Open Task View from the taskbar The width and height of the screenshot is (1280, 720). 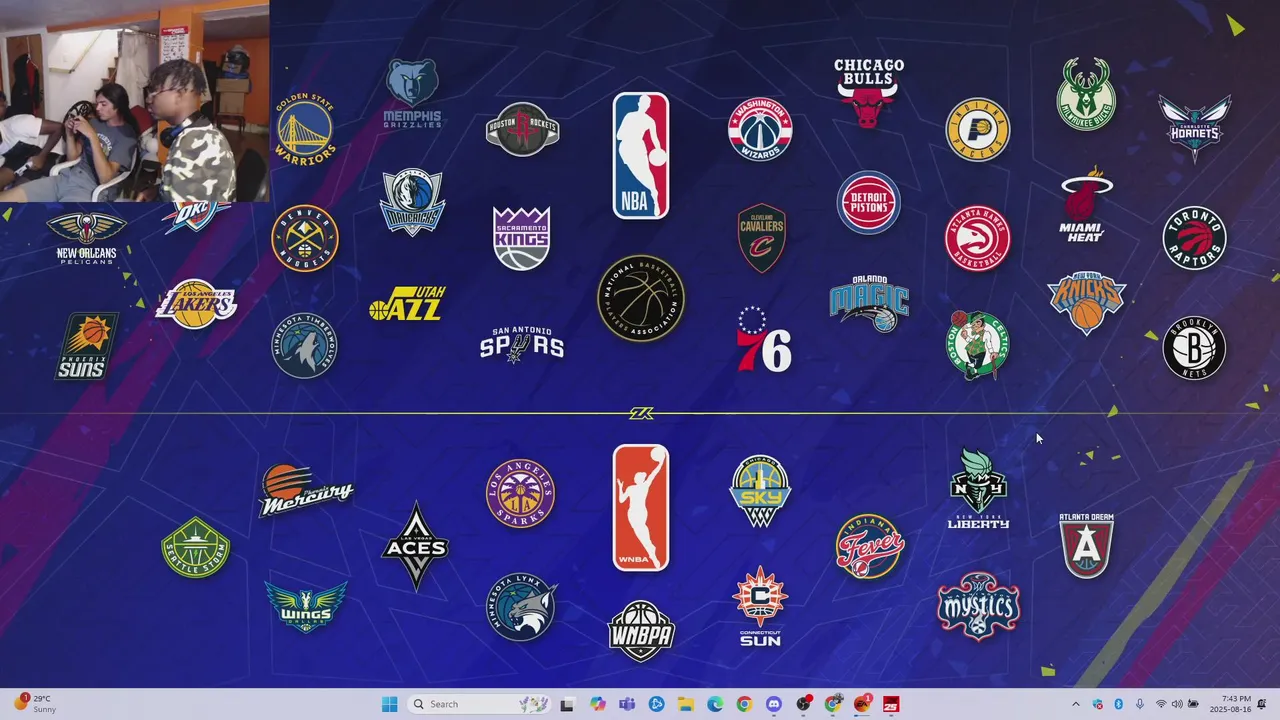[x=567, y=704]
